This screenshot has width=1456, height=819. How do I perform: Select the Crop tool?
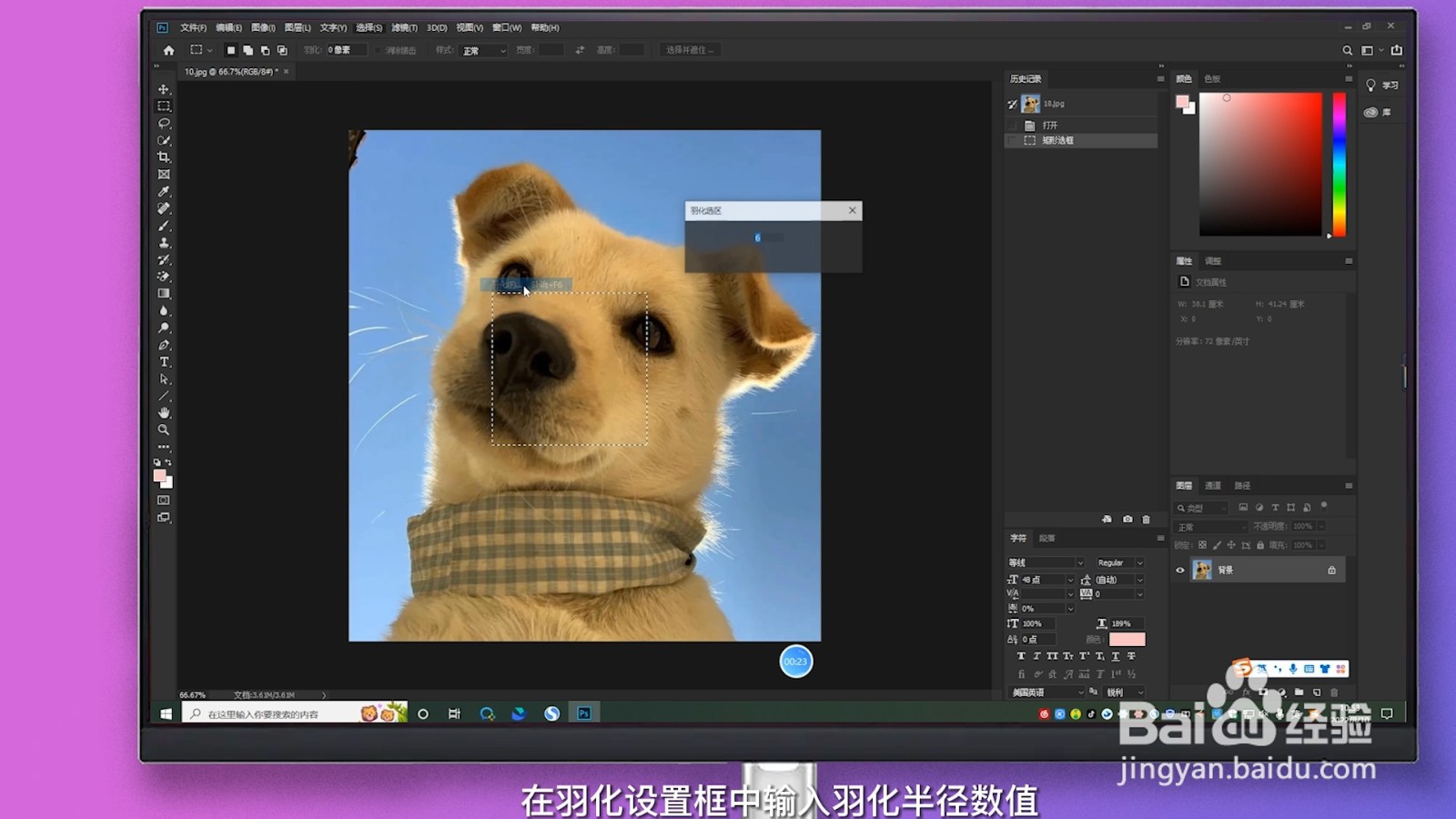(x=164, y=157)
